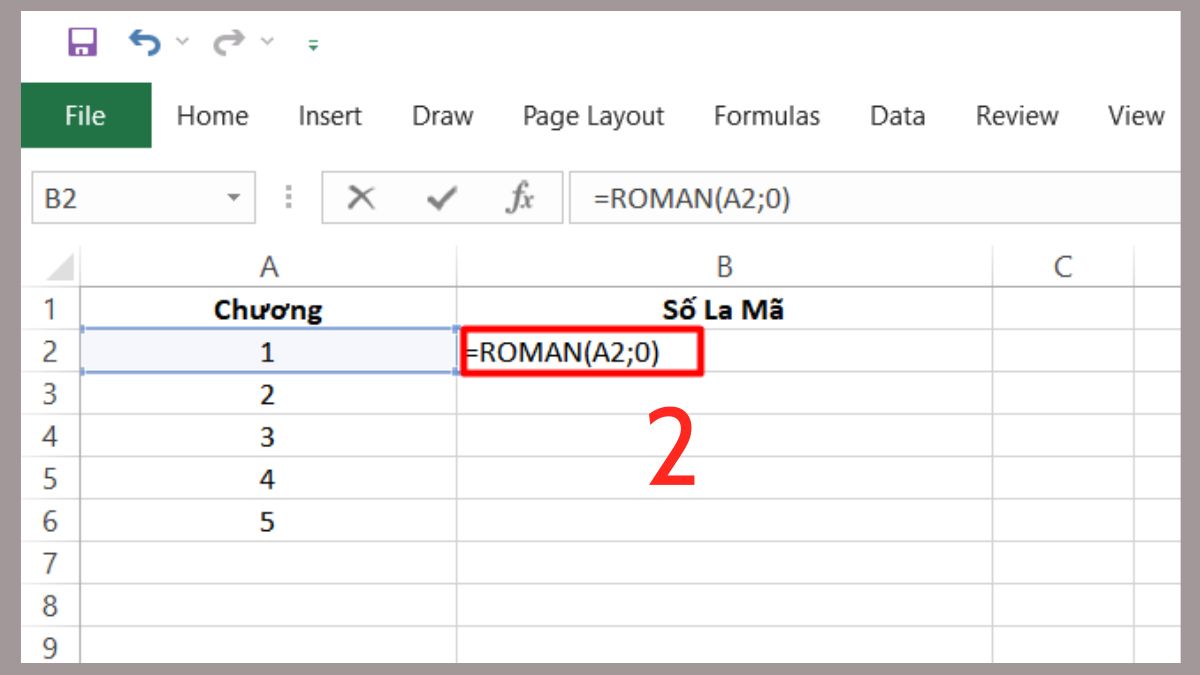Open the Page Layout tab
The image size is (1200, 675).
(x=594, y=116)
